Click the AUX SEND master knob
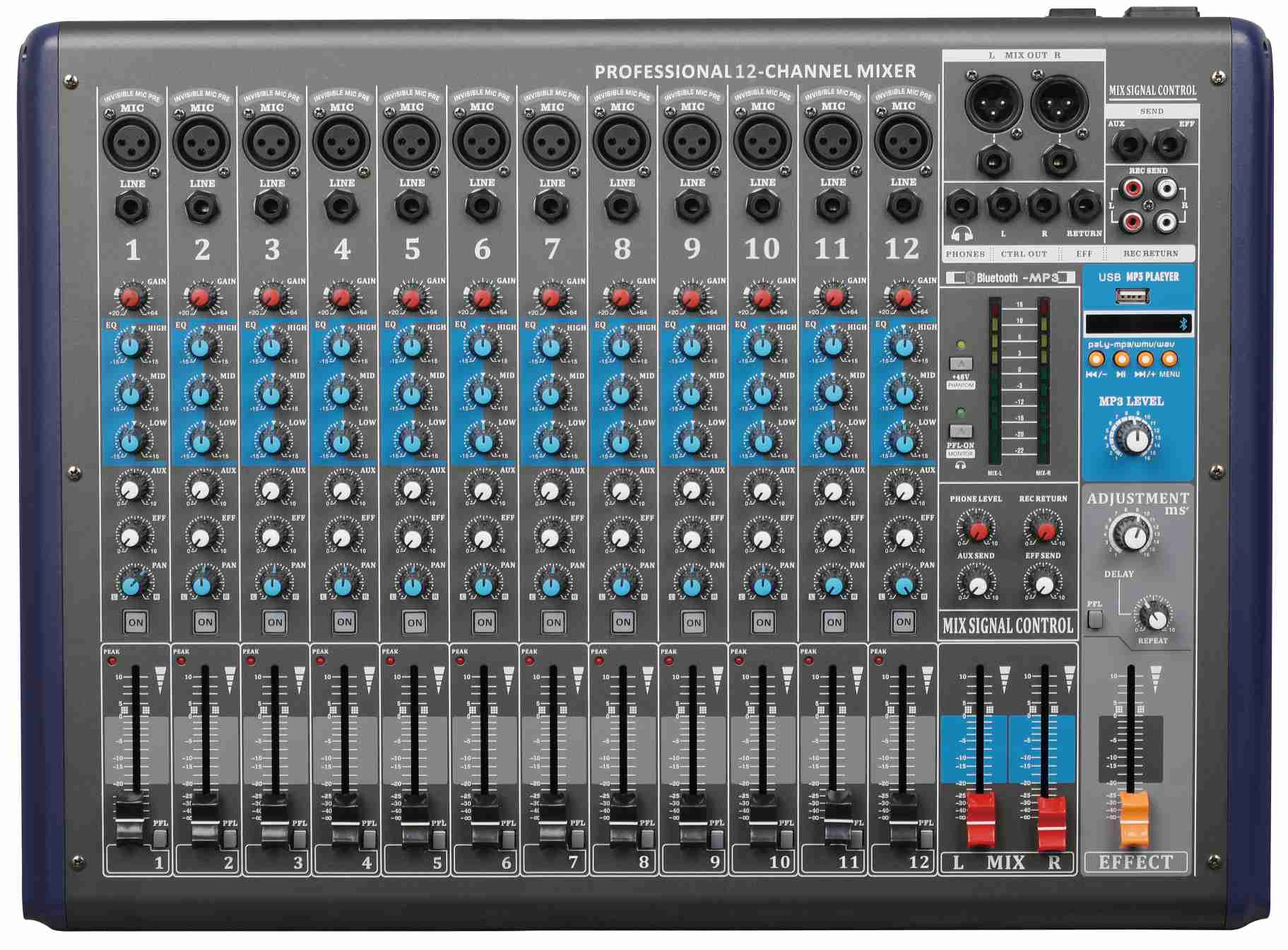Image resolution: width=1288 pixels, height=950 pixels. pyautogui.click(x=978, y=584)
